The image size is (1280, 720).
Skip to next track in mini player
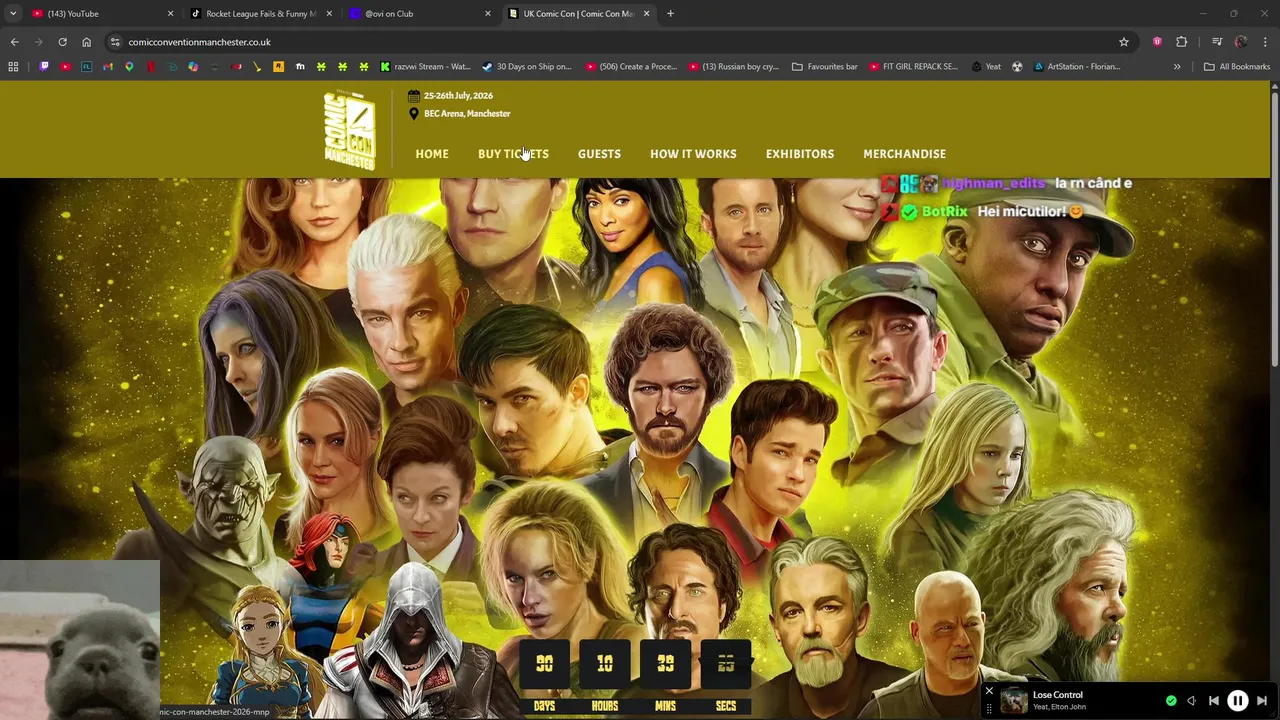click(x=1262, y=701)
